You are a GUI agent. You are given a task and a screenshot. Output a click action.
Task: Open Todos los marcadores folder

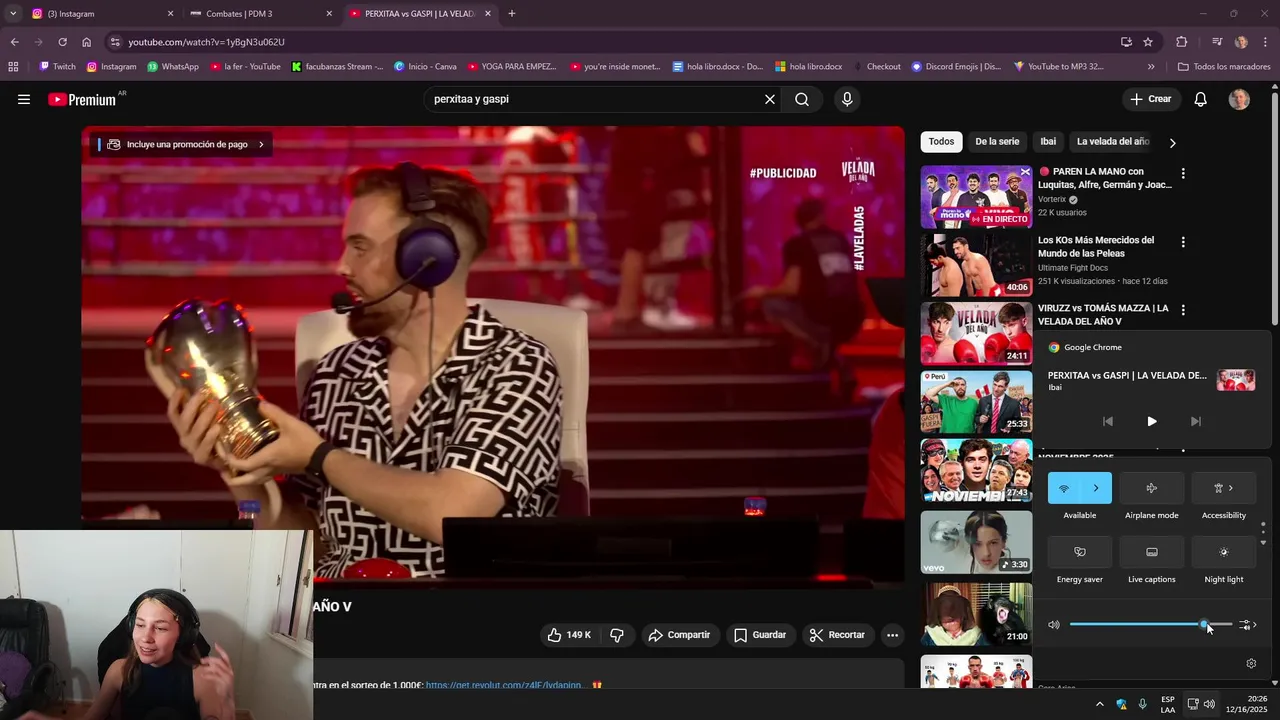(x=1224, y=67)
